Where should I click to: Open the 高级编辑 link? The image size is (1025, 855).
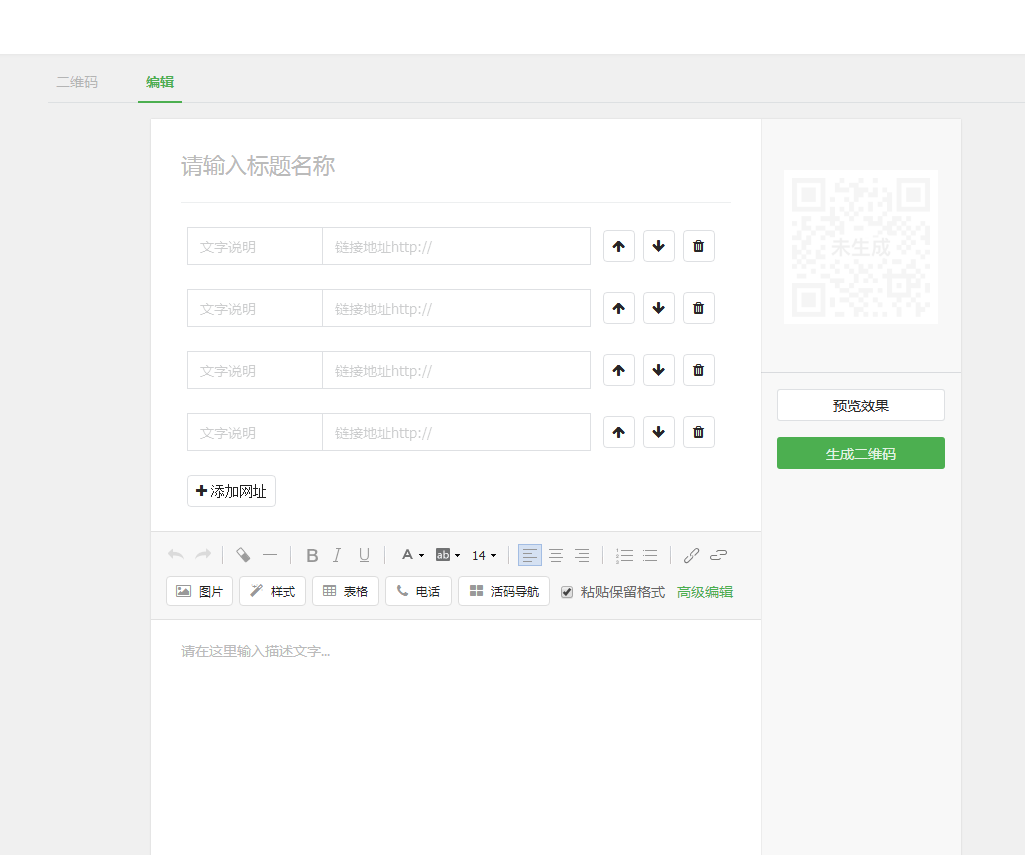[x=704, y=592]
